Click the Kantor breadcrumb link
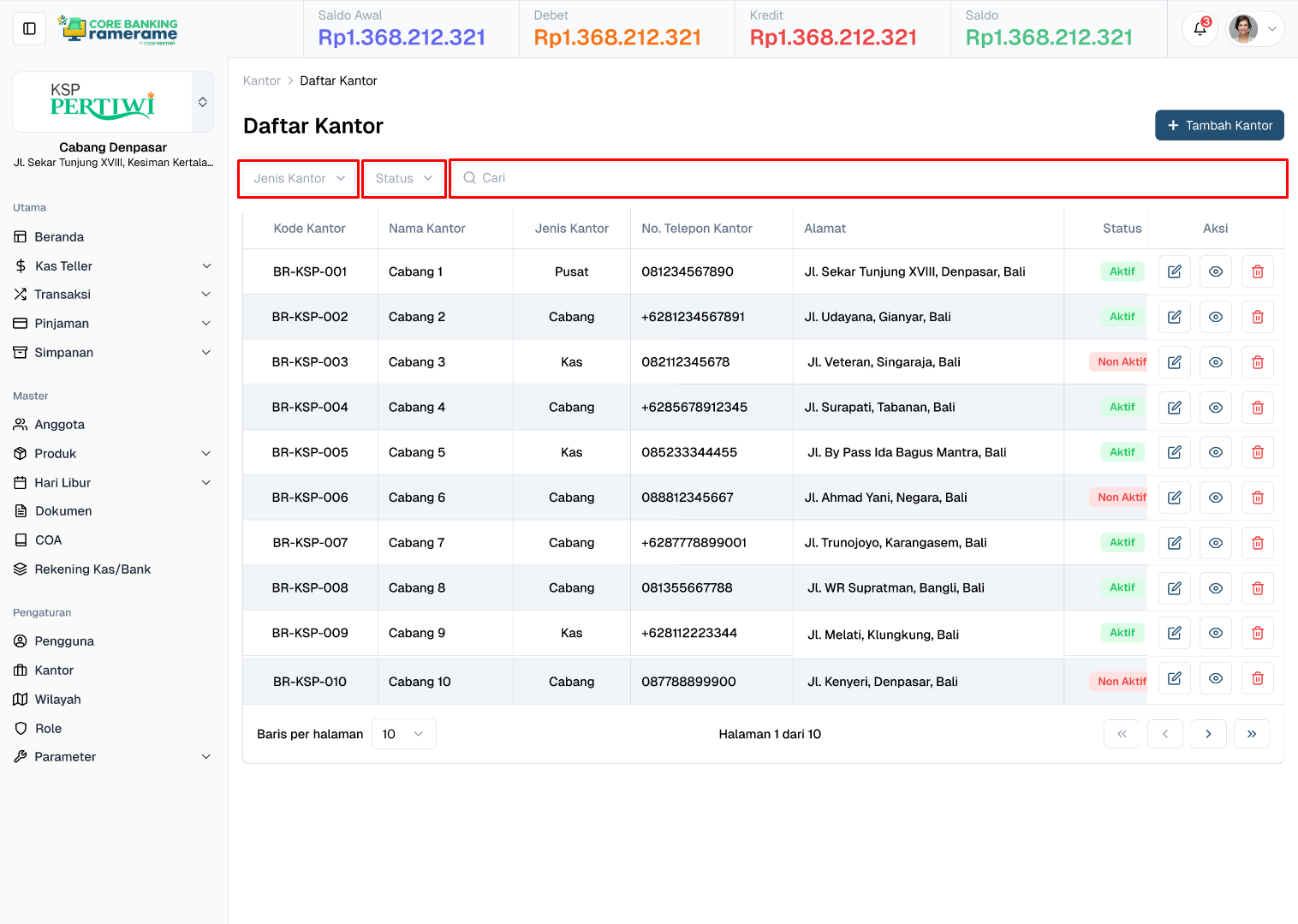Screen dimensions: 1298x924 point(261,80)
